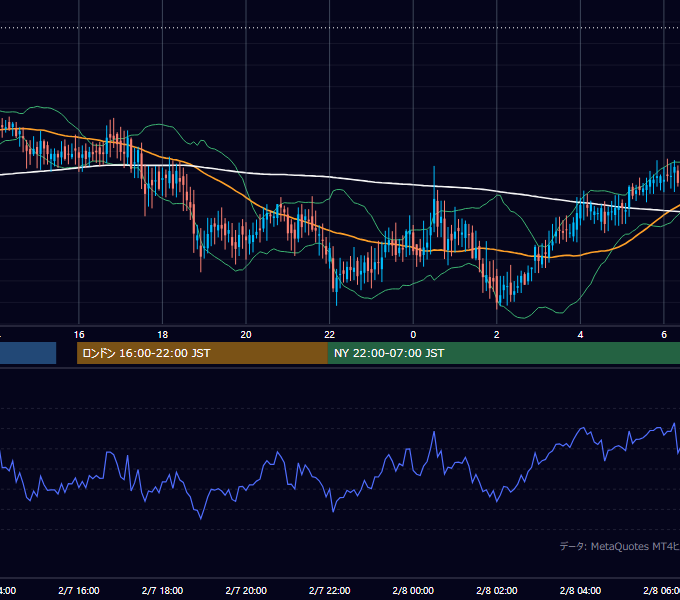Click the "2/8 02:00" date label

[x=497, y=590]
